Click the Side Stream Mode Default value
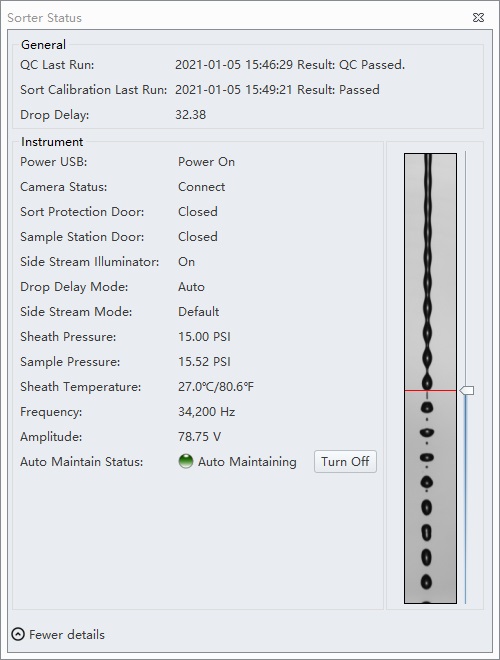This screenshot has width=500, height=660. 199,311
